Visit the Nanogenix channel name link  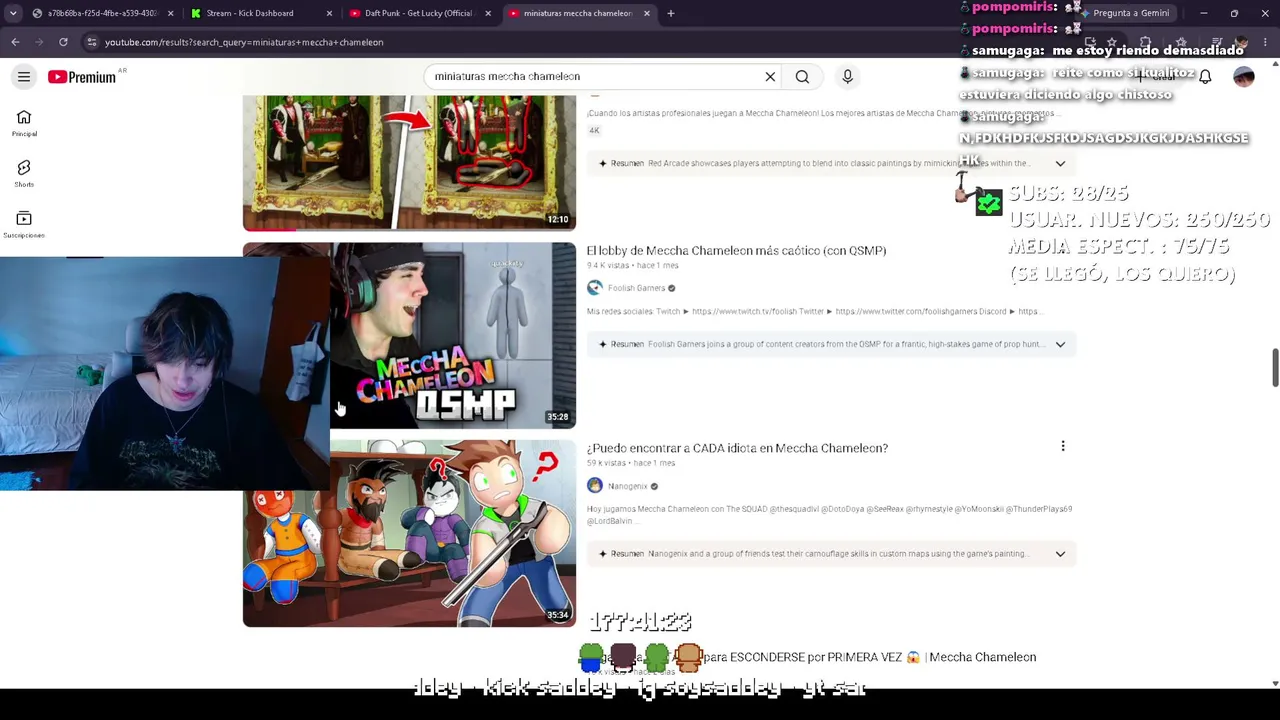click(627, 486)
